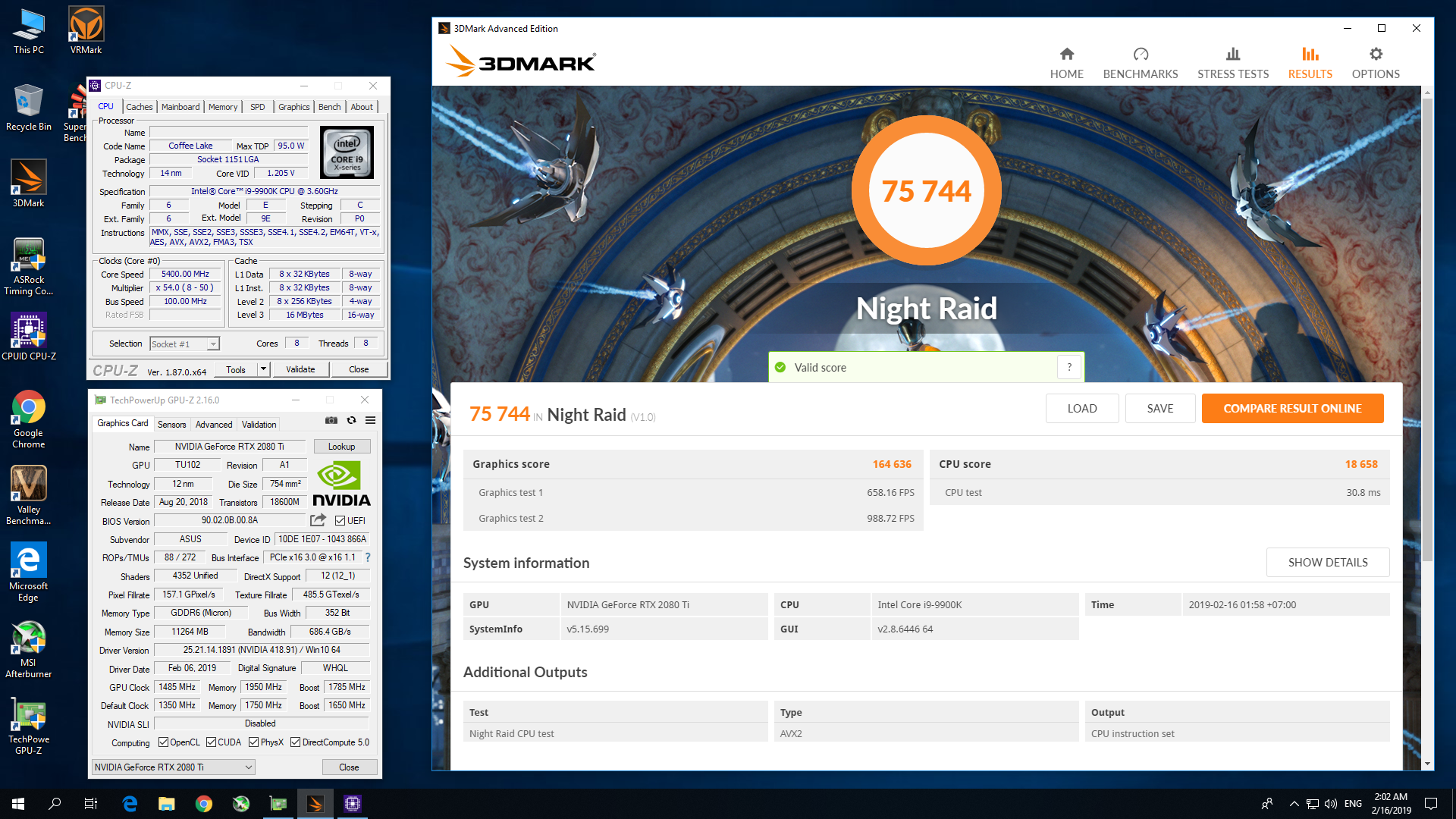Click Bus Interface question mark in GPU-Z

coord(368,557)
